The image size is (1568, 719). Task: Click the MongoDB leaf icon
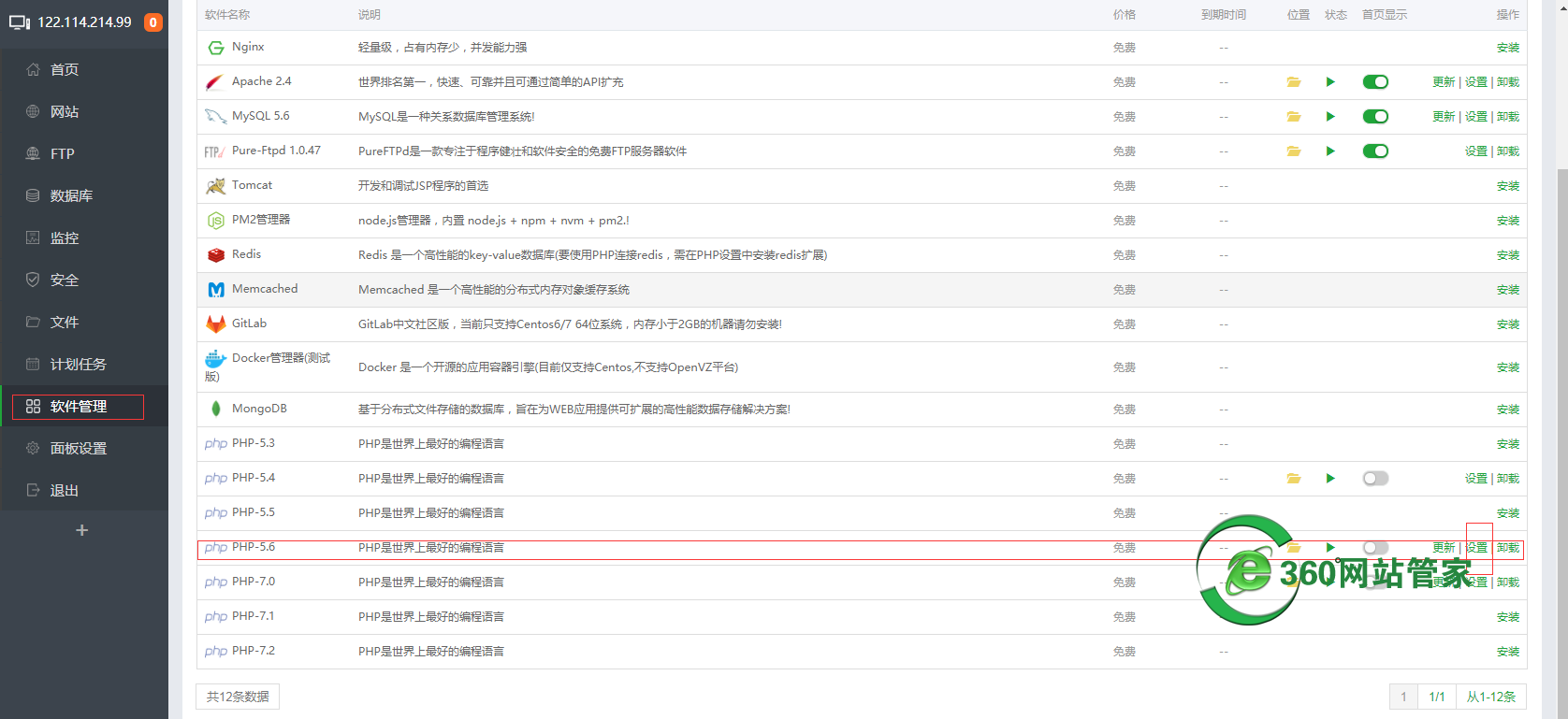point(216,409)
